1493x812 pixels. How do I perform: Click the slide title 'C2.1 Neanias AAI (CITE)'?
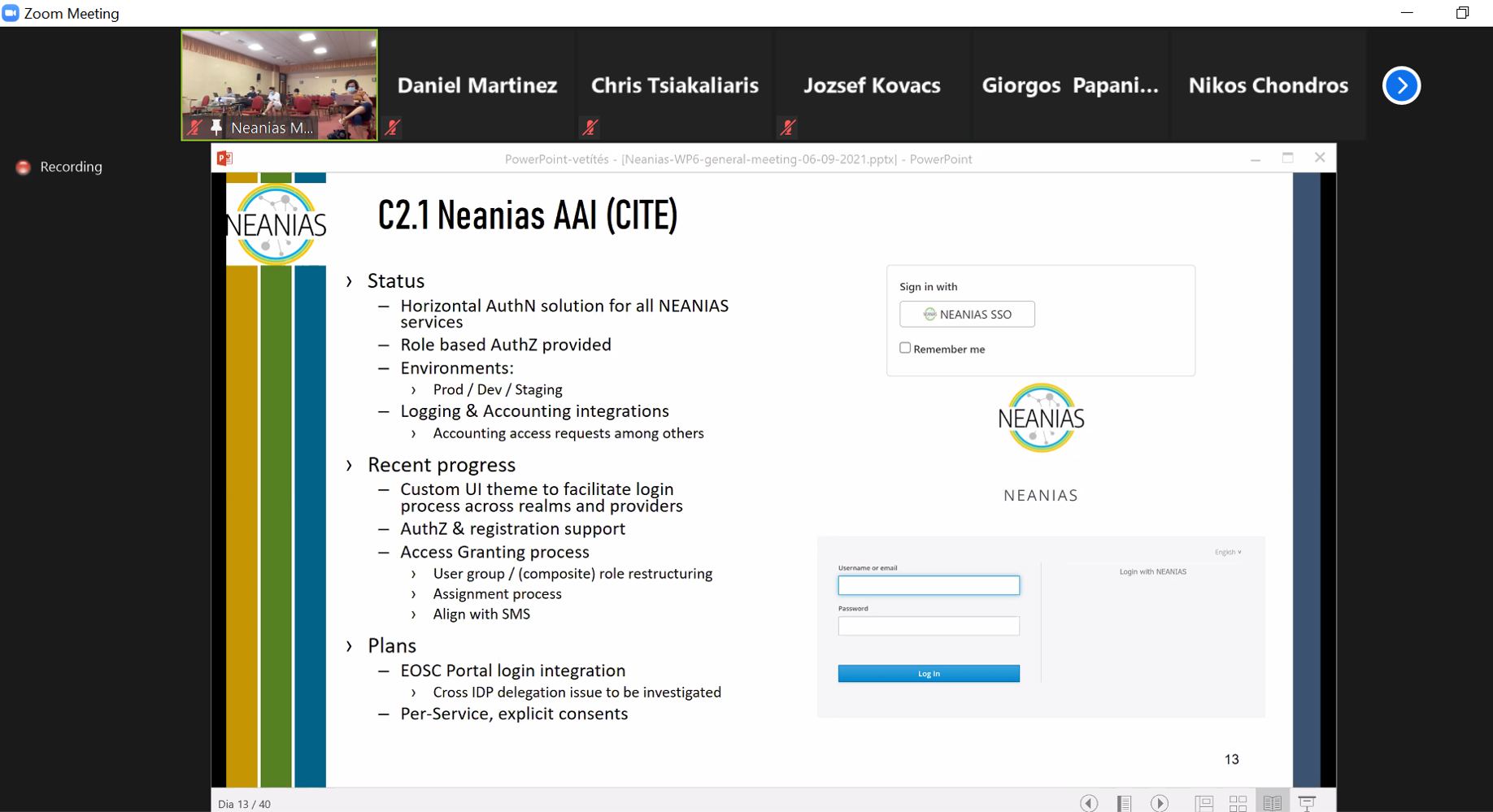tap(528, 215)
